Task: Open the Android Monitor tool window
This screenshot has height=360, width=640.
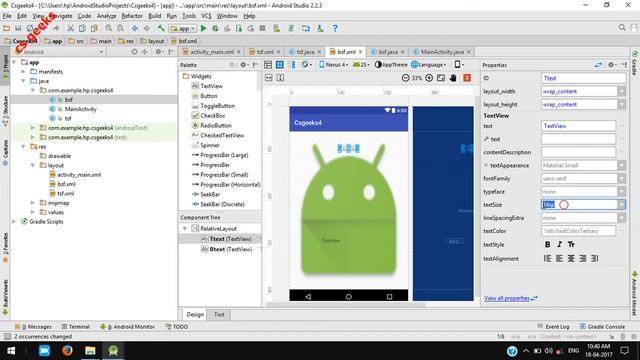Action: [127, 327]
